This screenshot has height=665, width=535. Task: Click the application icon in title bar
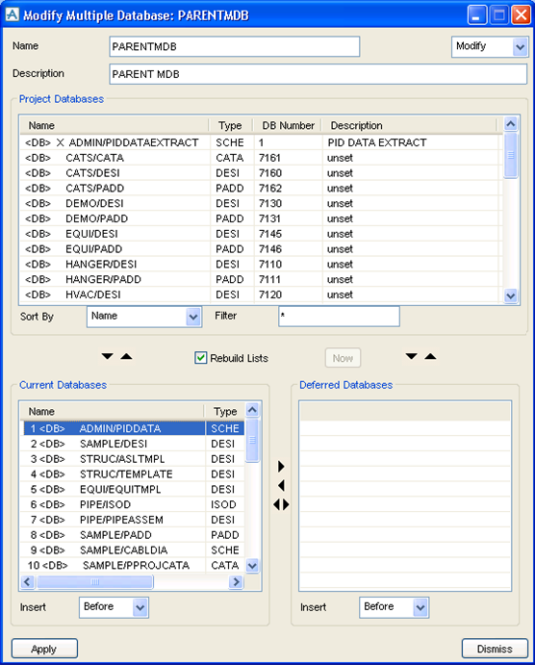12,15
